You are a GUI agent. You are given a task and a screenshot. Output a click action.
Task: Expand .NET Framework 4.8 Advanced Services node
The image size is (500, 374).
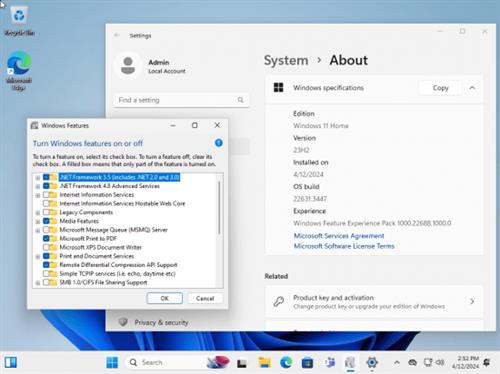38,186
